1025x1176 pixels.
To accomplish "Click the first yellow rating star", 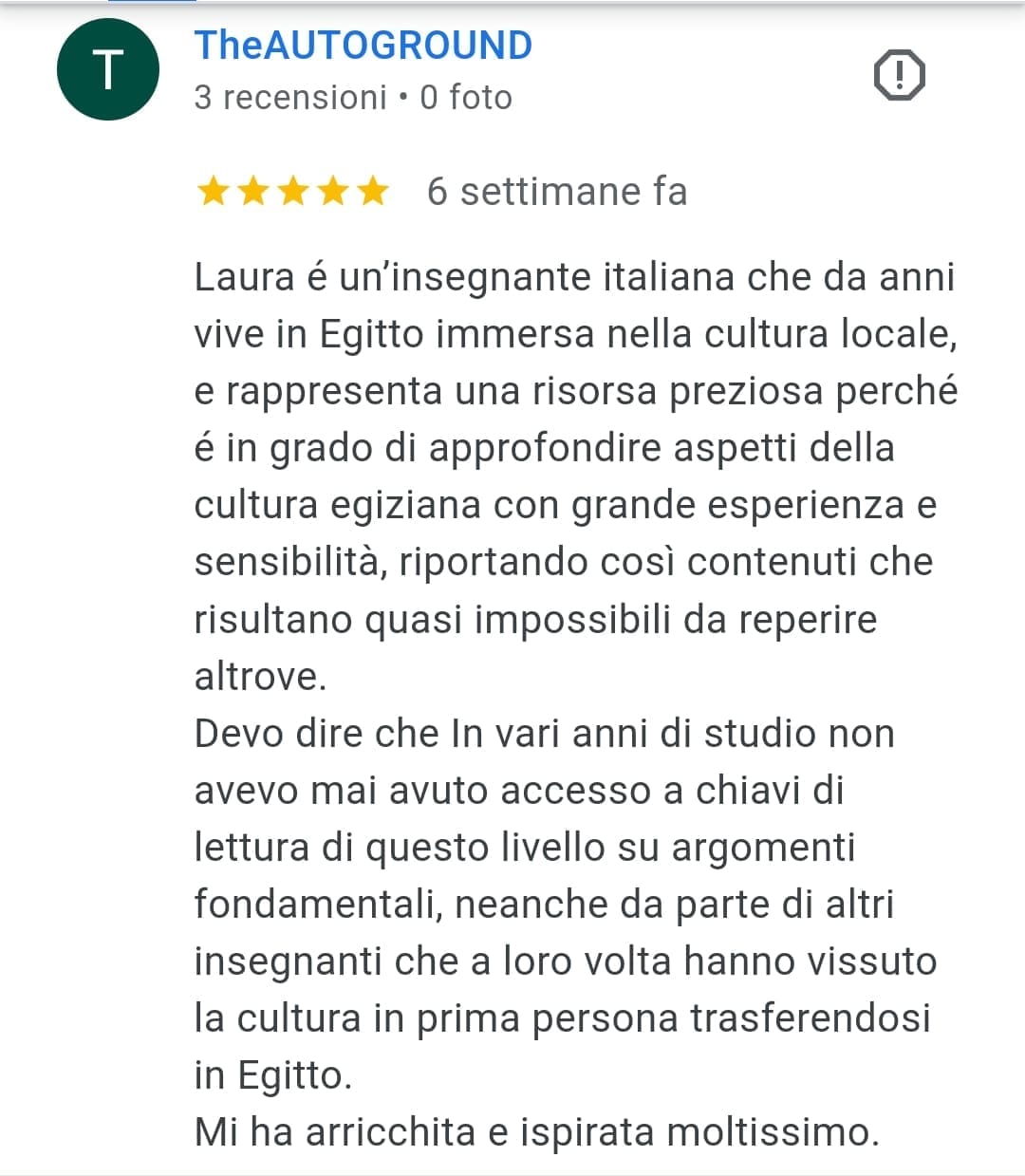I will tap(212, 192).
